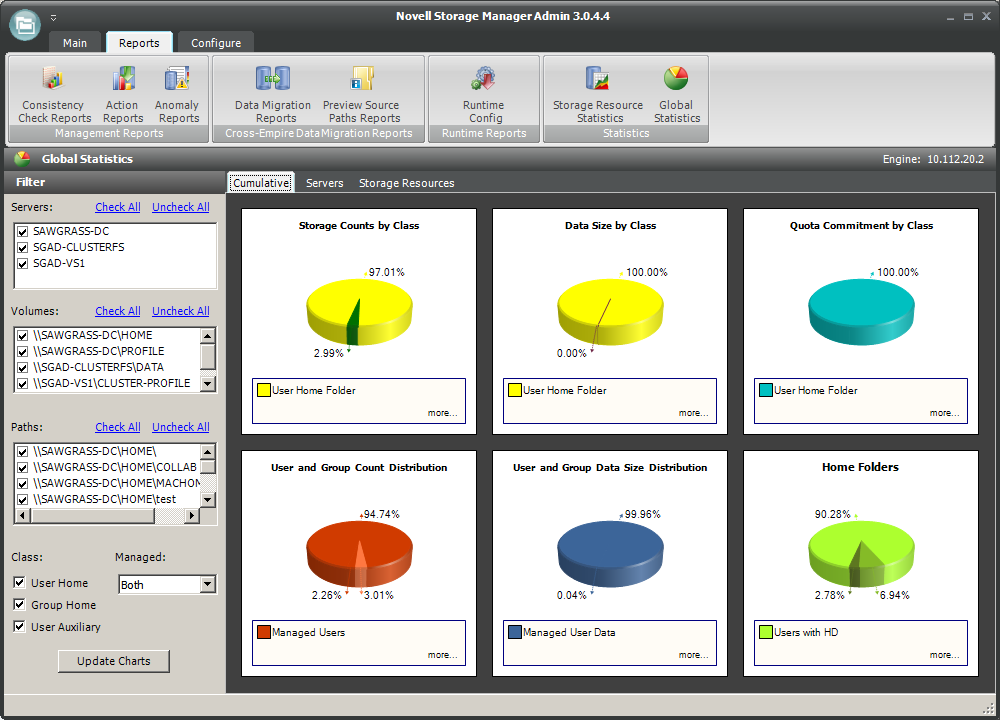Open Runtime Config report
The image size is (1000, 720).
(484, 94)
